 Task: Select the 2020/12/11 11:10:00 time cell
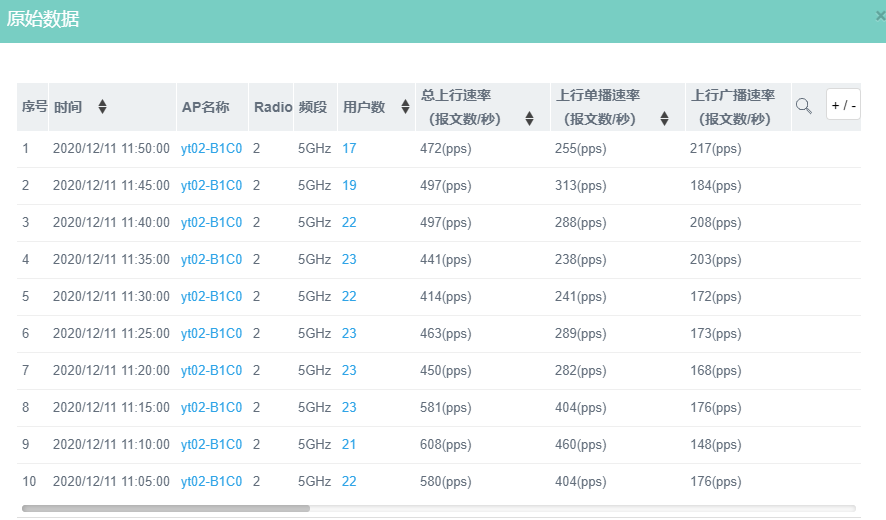click(x=111, y=445)
